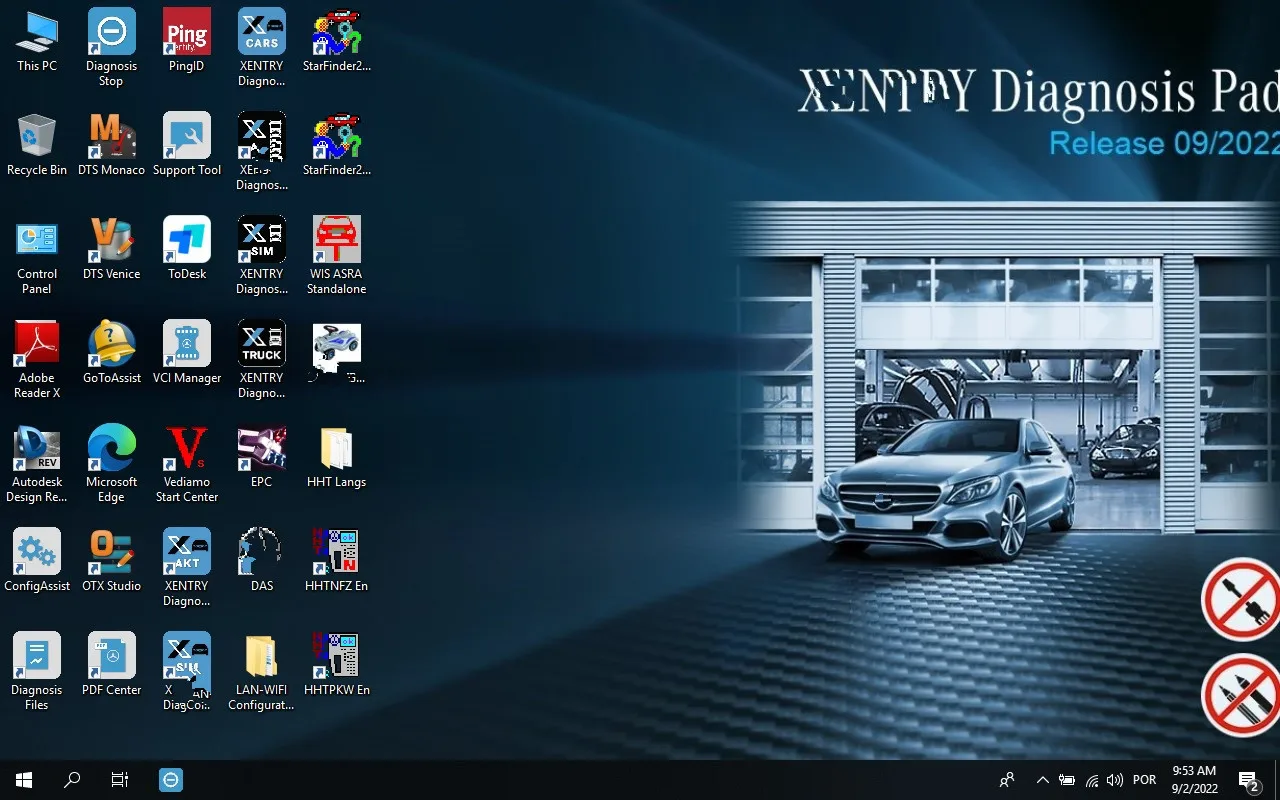The image size is (1280, 800).
Task: Open the notification center in taskbar
Action: coord(1248,780)
